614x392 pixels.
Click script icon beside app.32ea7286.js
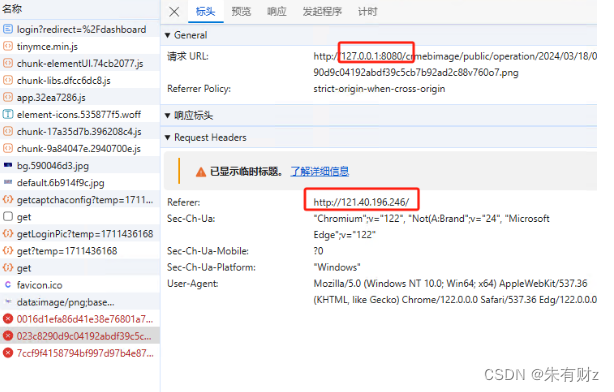8,97
